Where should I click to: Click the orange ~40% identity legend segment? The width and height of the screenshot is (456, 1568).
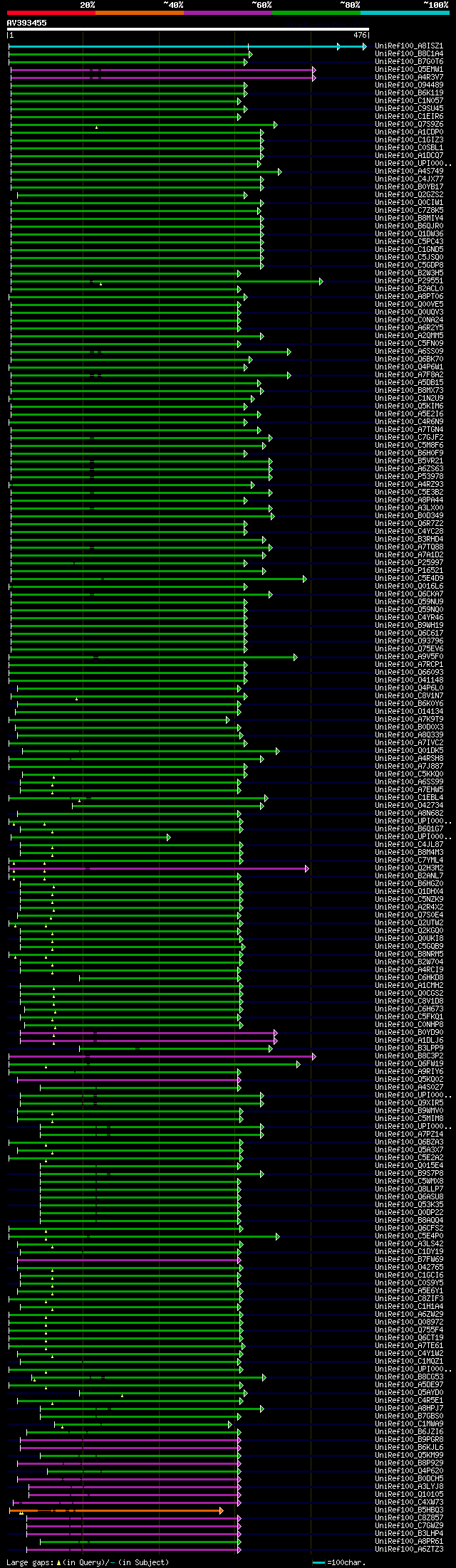click(140, 12)
